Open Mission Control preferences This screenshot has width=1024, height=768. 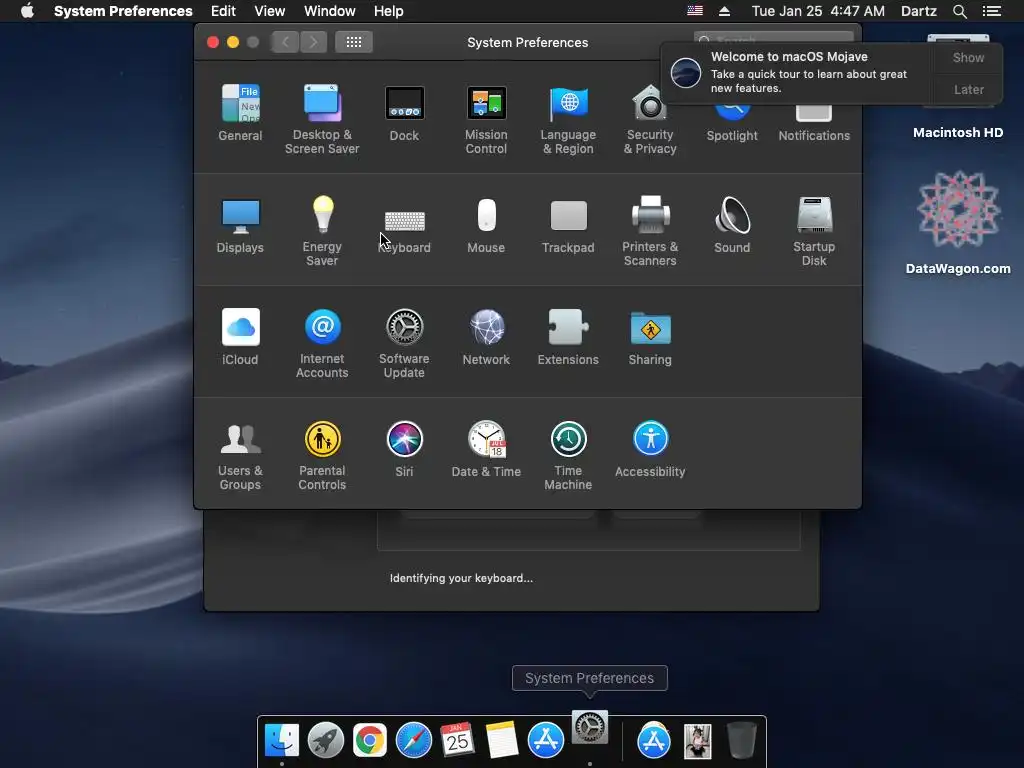[486, 119]
